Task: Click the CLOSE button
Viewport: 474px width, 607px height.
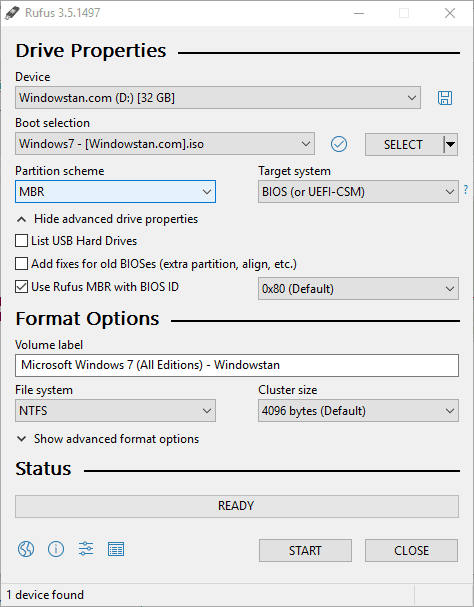Action: point(411,550)
